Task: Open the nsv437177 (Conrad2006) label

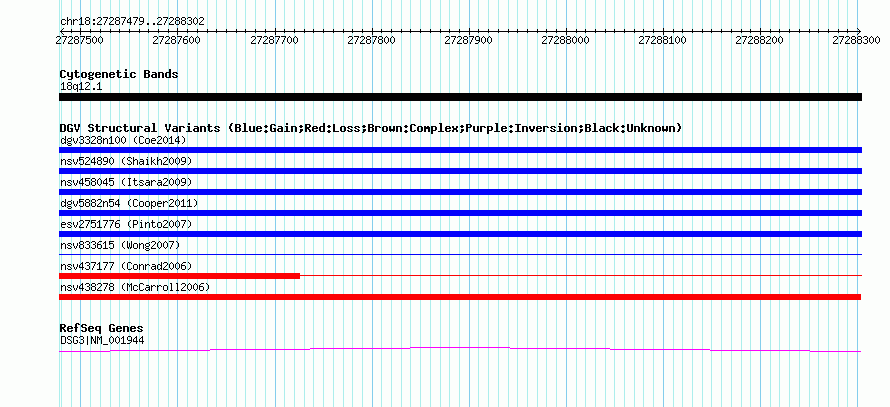Action: click(125, 266)
